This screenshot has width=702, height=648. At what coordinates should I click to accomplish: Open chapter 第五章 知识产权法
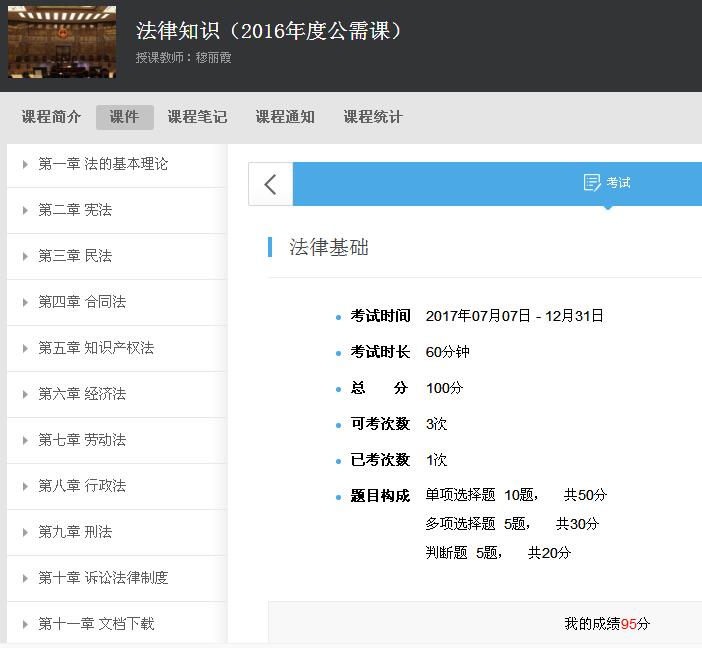click(x=96, y=348)
